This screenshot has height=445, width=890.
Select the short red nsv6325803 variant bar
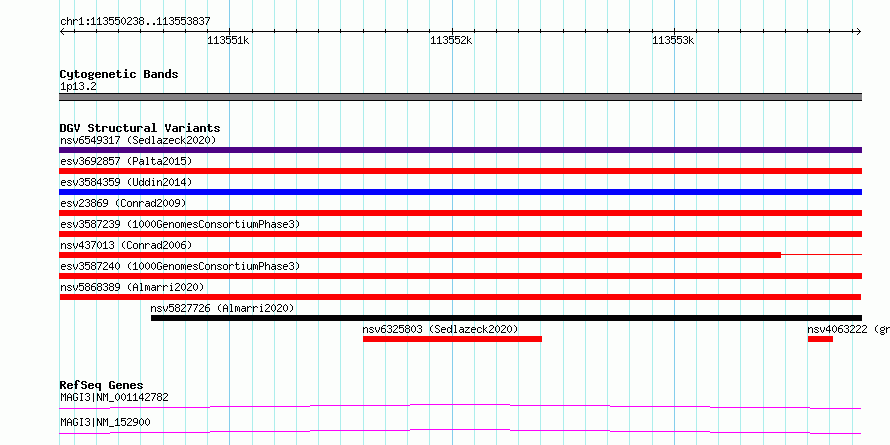(x=452, y=339)
